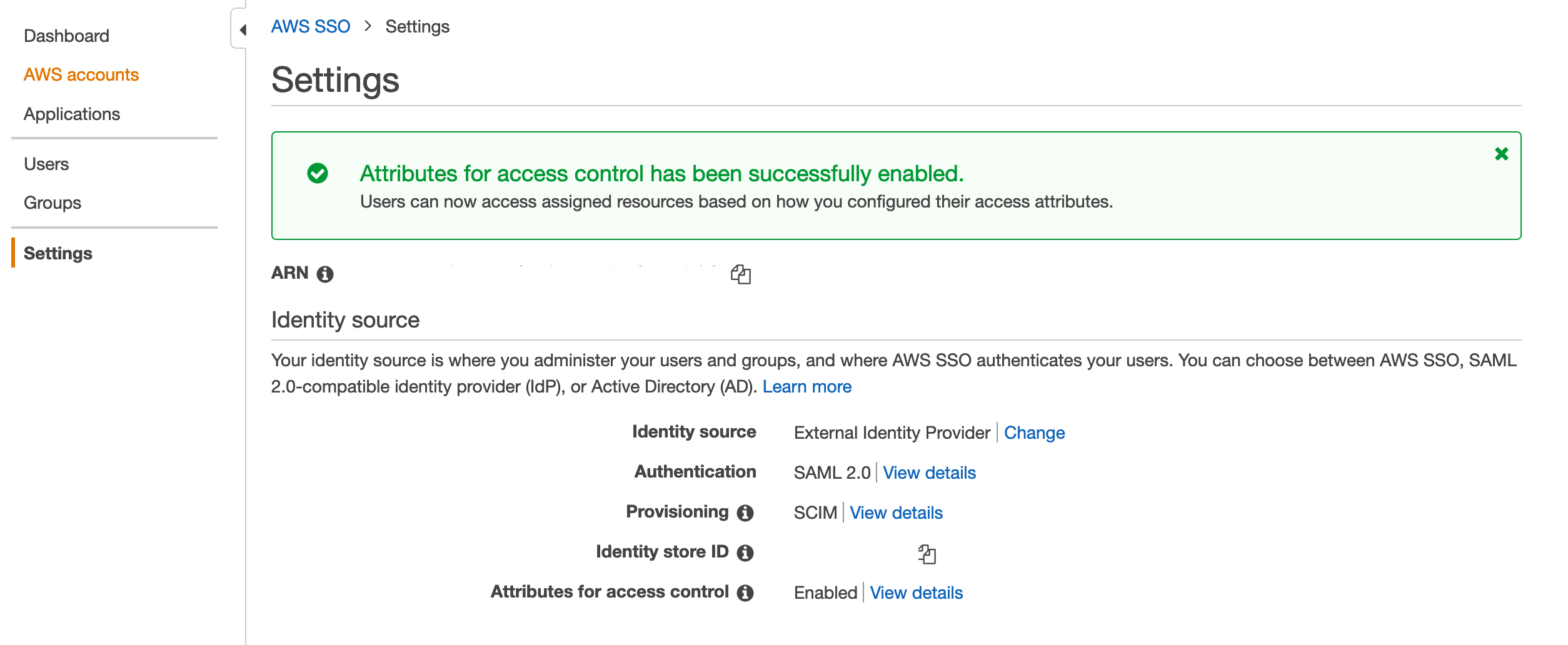Click the Identity store ID info icon
The width and height of the screenshot is (1568, 645).
tap(745, 552)
